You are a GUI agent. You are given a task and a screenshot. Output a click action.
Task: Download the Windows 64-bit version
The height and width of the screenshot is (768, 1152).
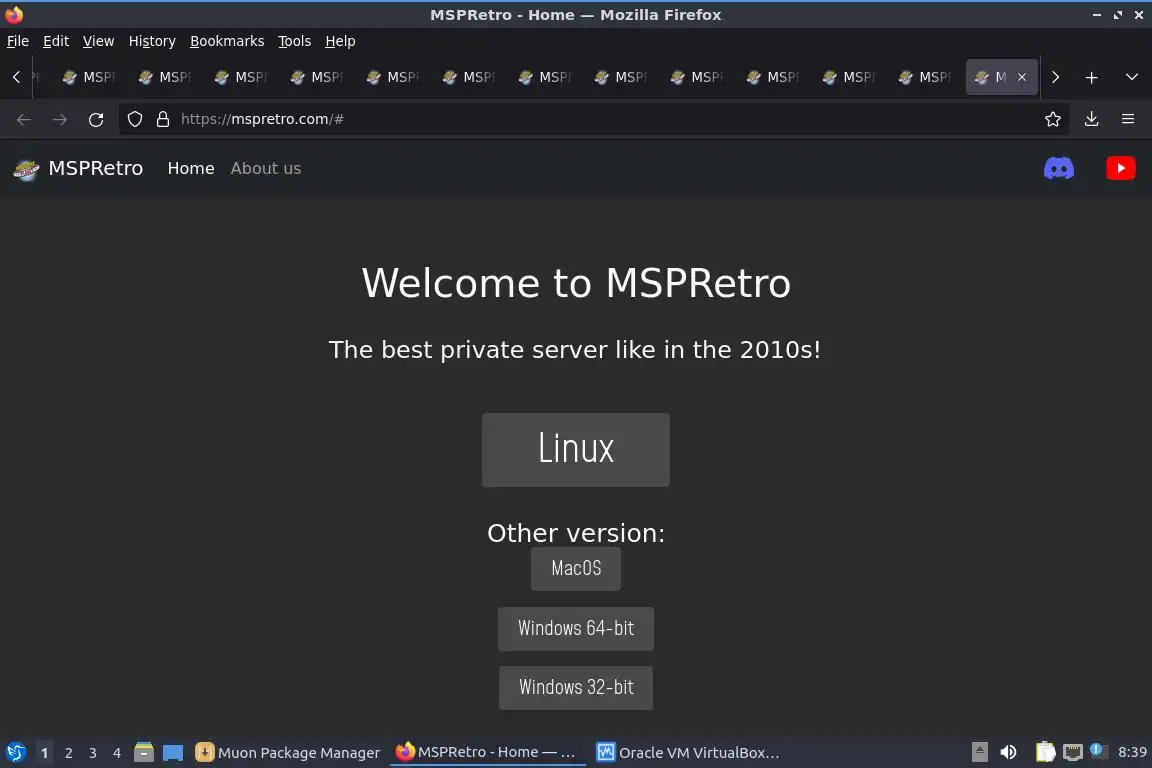coord(576,628)
